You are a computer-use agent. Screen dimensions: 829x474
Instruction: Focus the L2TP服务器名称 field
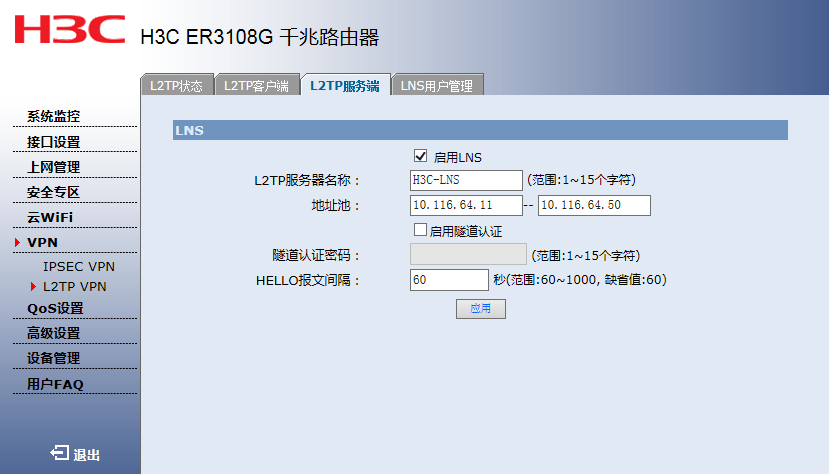tap(466, 180)
